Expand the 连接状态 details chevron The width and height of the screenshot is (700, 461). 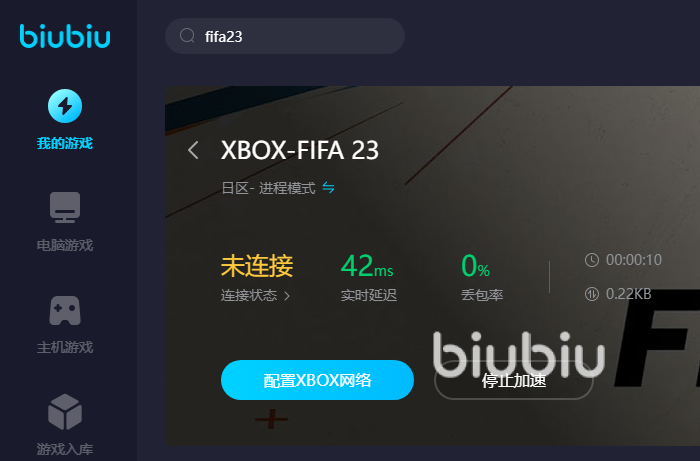click(x=287, y=295)
